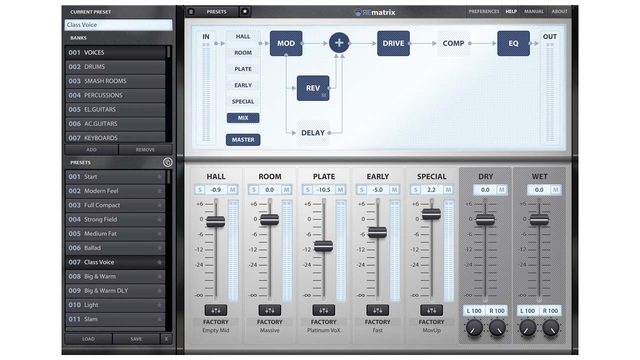Open HALL channel edit settings icon
Image resolution: width=640 pixels, height=360 pixels.
click(x=216, y=310)
